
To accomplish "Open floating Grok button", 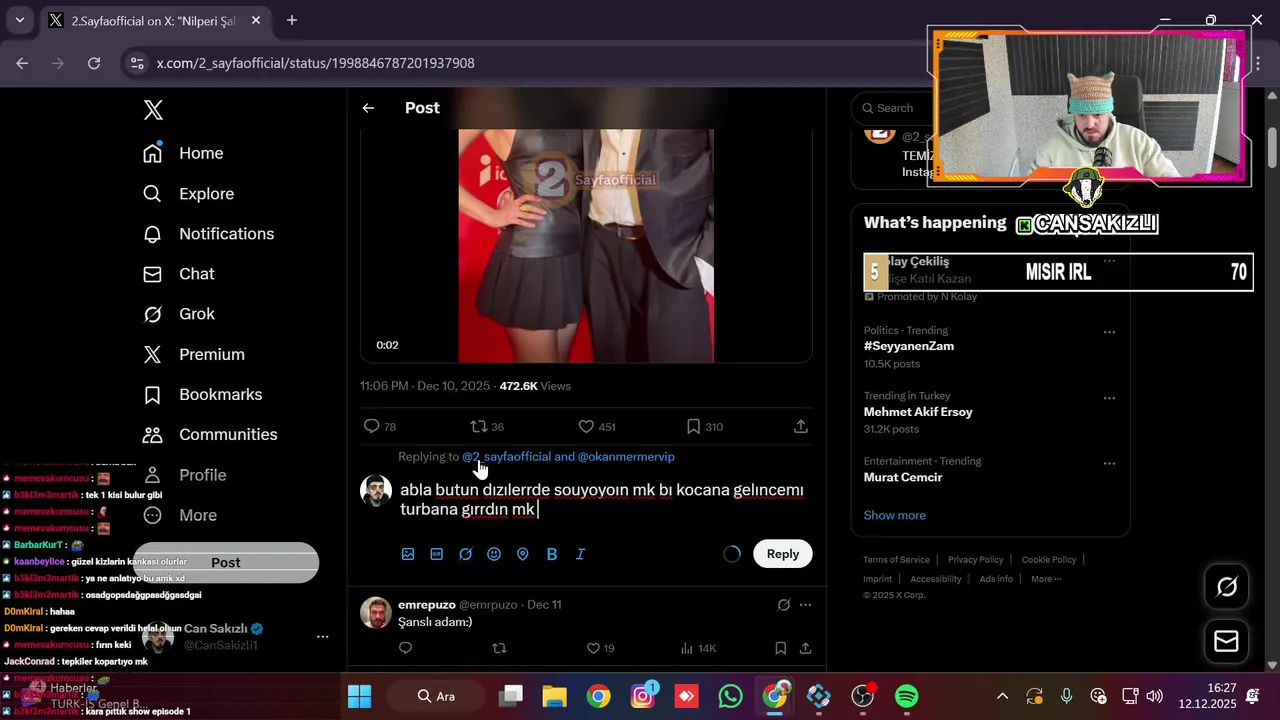I will click(x=1227, y=587).
